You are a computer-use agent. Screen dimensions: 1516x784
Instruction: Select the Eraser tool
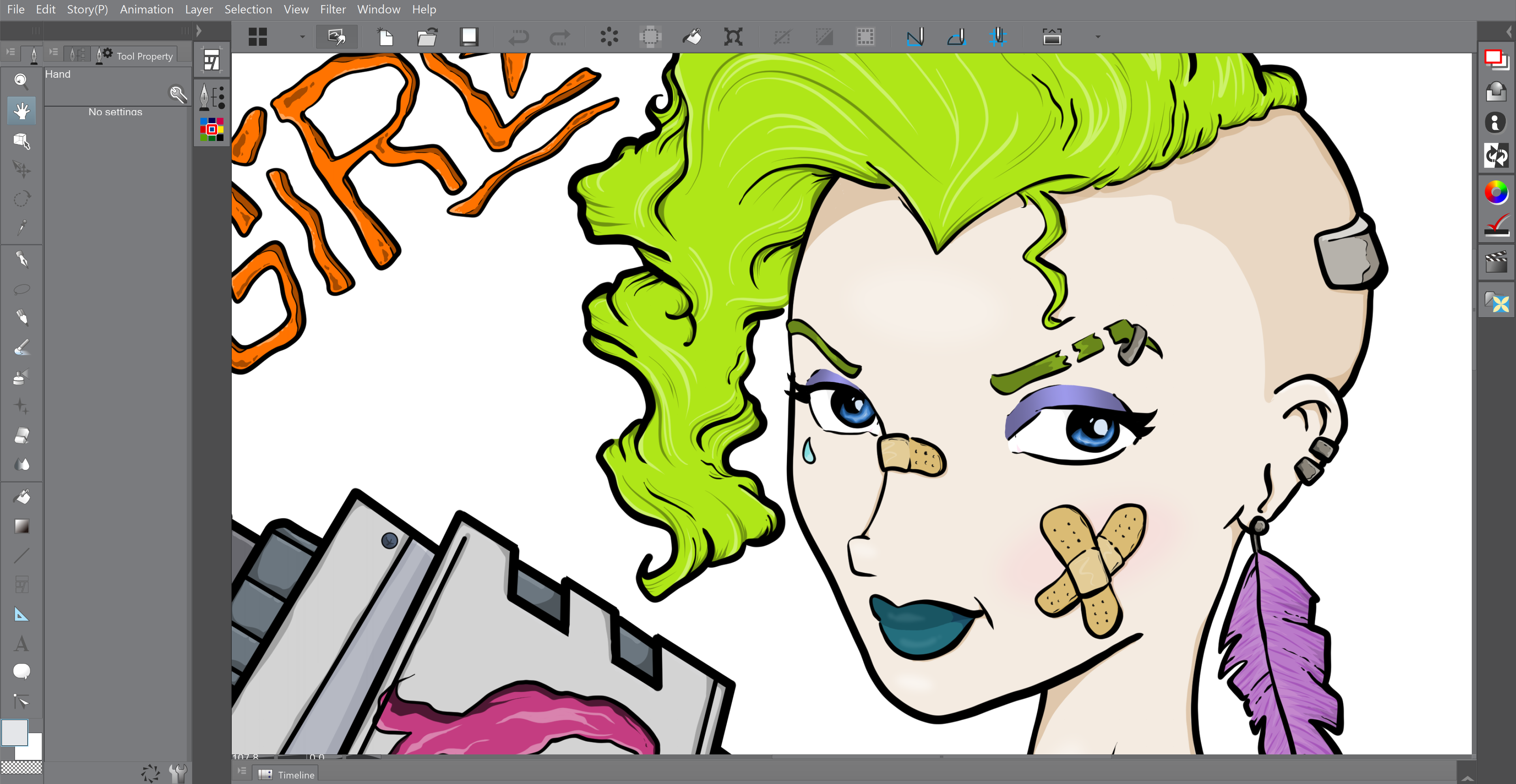point(21,436)
